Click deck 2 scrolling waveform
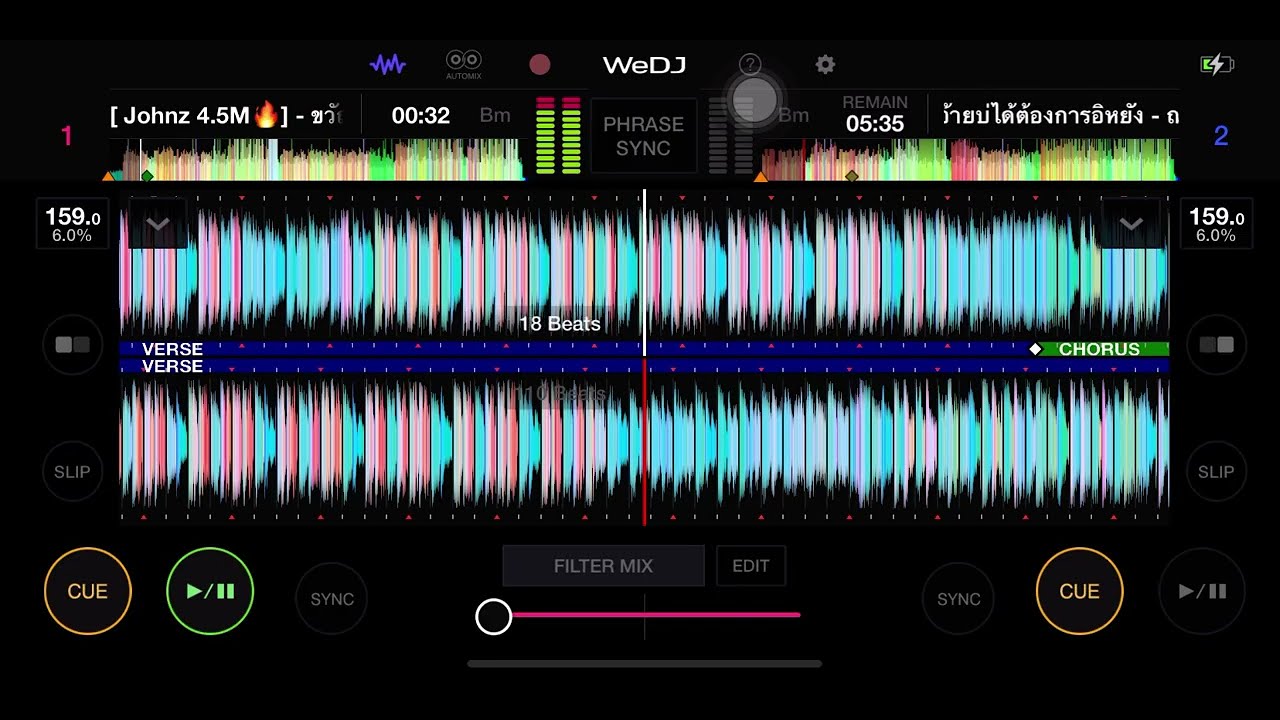This screenshot has height=720, width=1280. (x=644, y=447)
